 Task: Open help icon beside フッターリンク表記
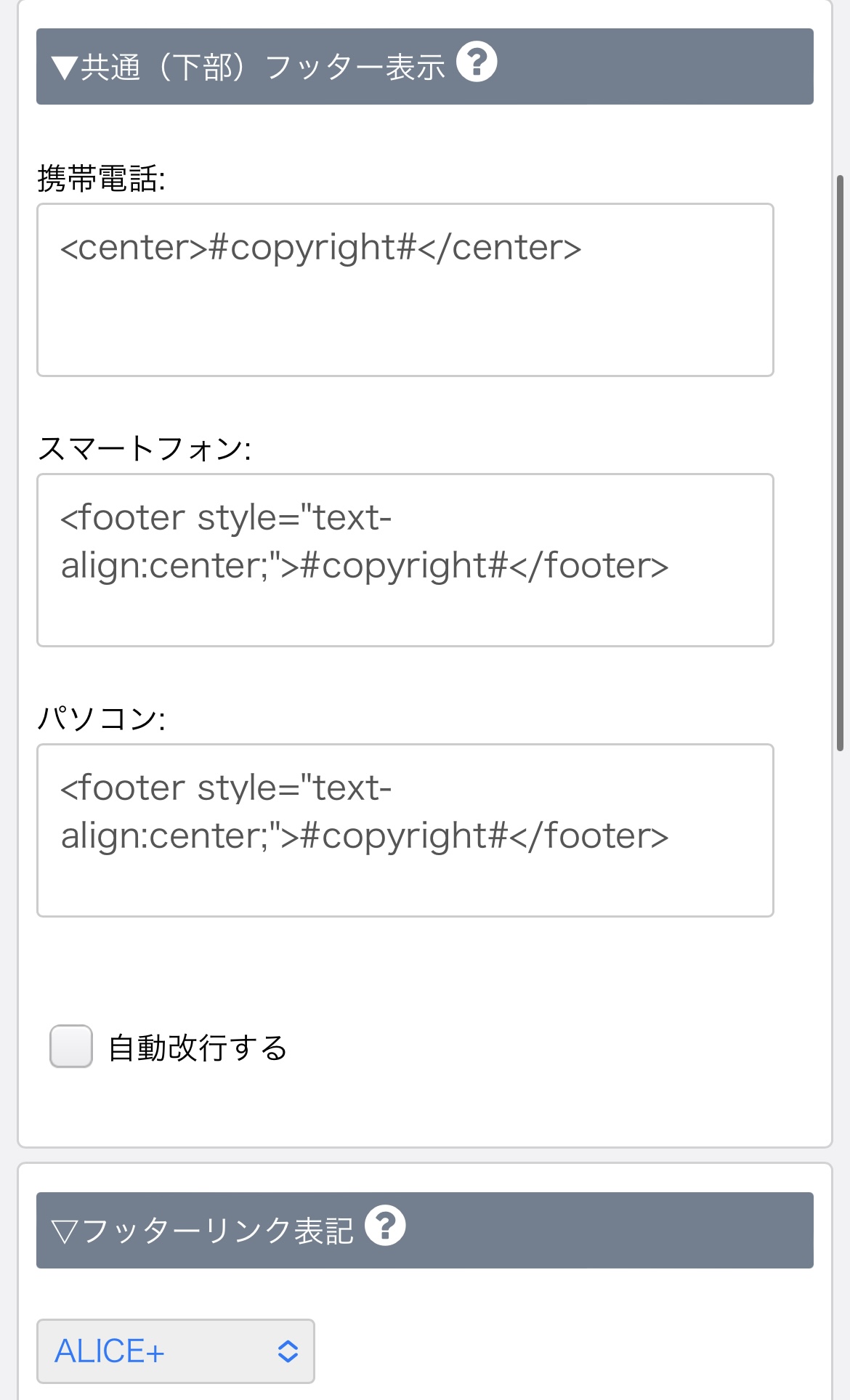tap(385, 1226)
